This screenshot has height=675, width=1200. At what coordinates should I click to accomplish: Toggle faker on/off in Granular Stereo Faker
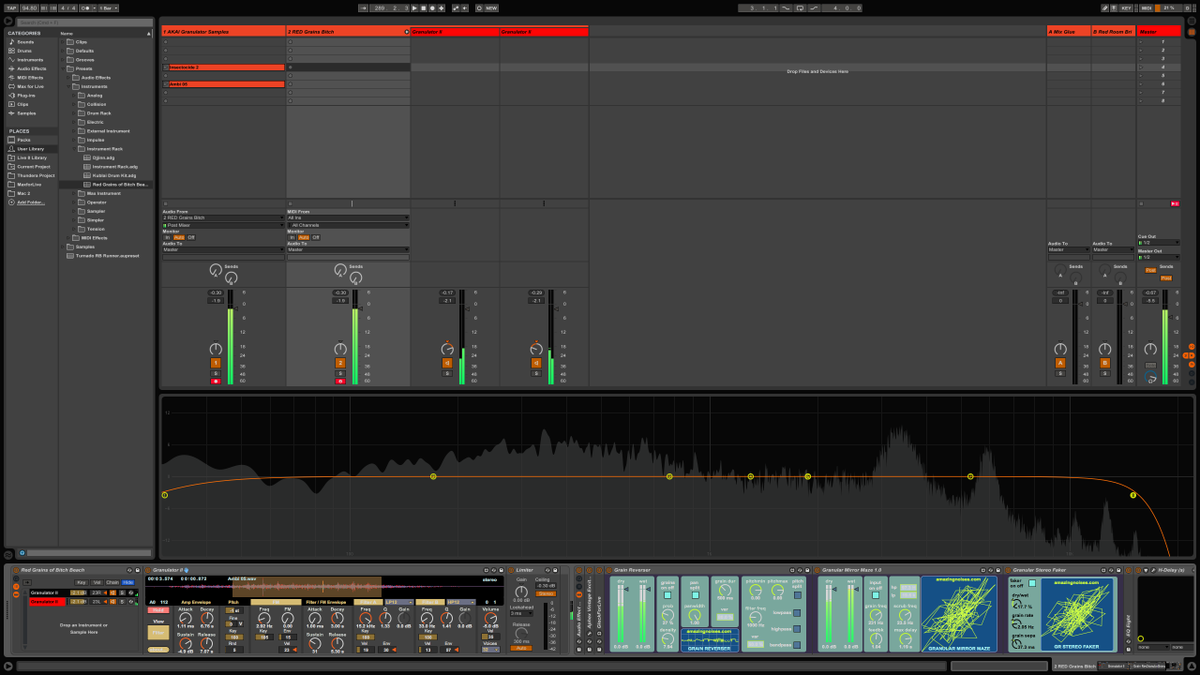pos(1032,583)
